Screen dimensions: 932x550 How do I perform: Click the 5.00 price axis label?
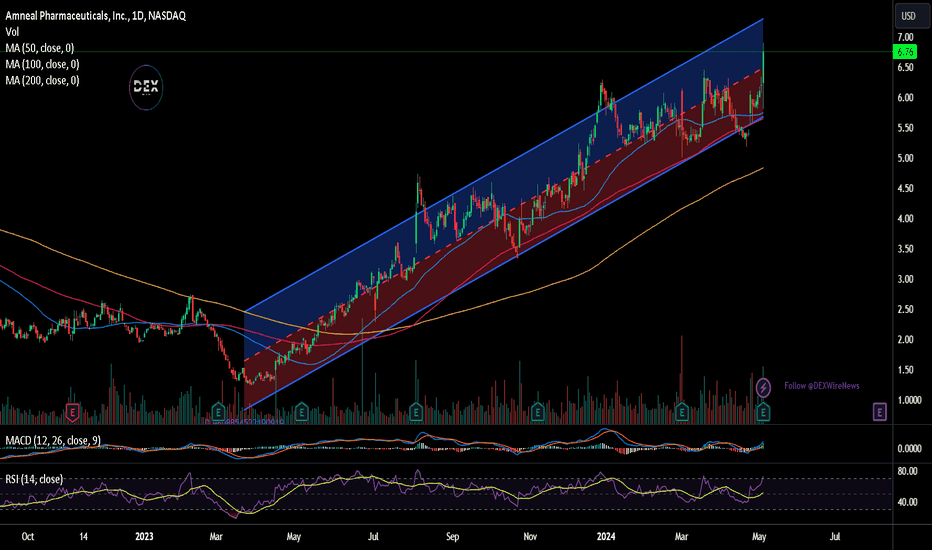[x=905, y=158]
